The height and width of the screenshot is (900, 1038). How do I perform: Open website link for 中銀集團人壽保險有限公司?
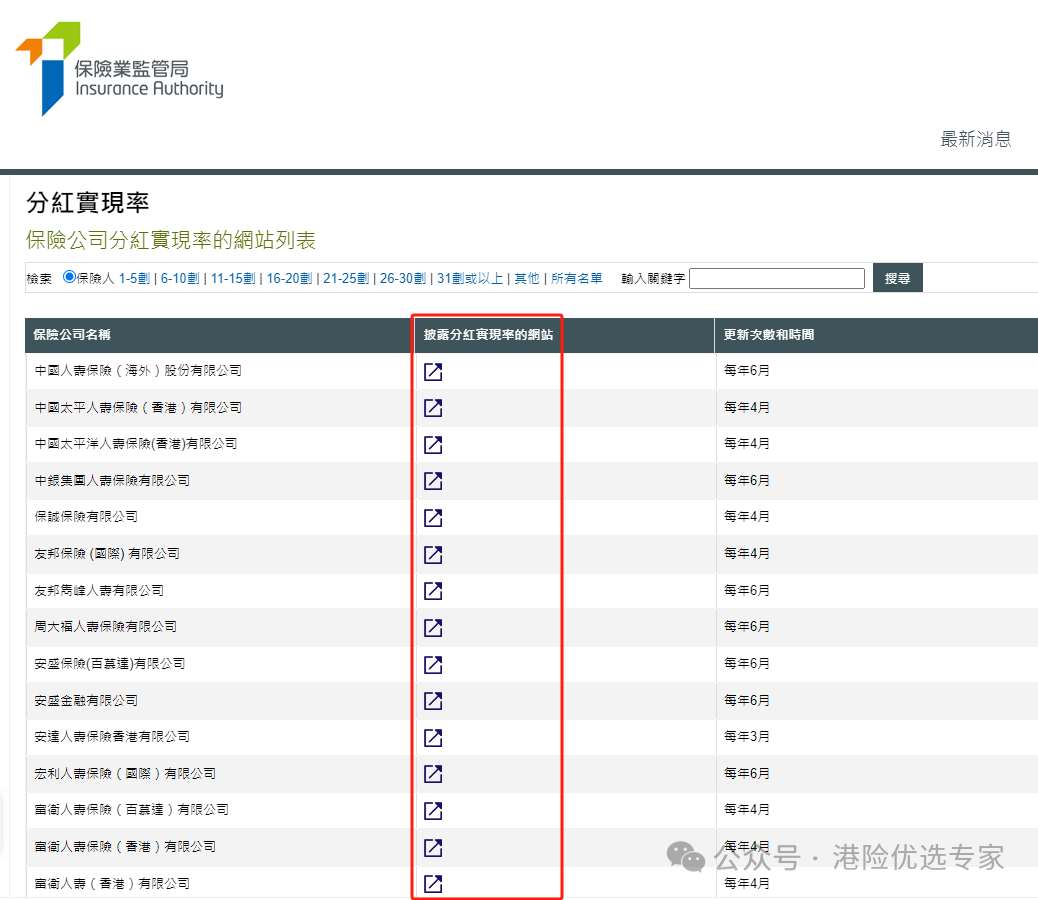pos(433,481)
